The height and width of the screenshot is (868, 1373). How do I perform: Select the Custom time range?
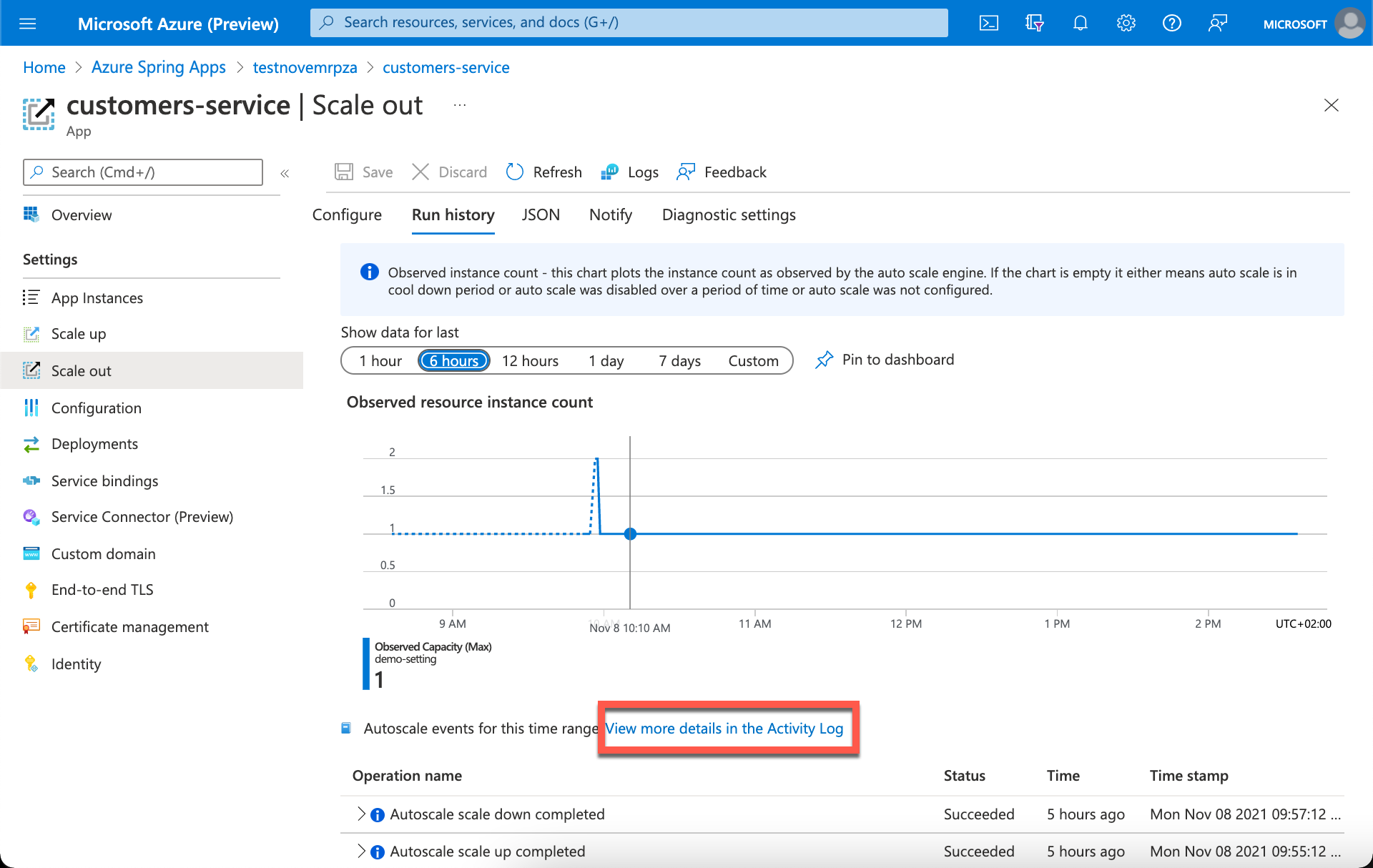tap(754, 360)
